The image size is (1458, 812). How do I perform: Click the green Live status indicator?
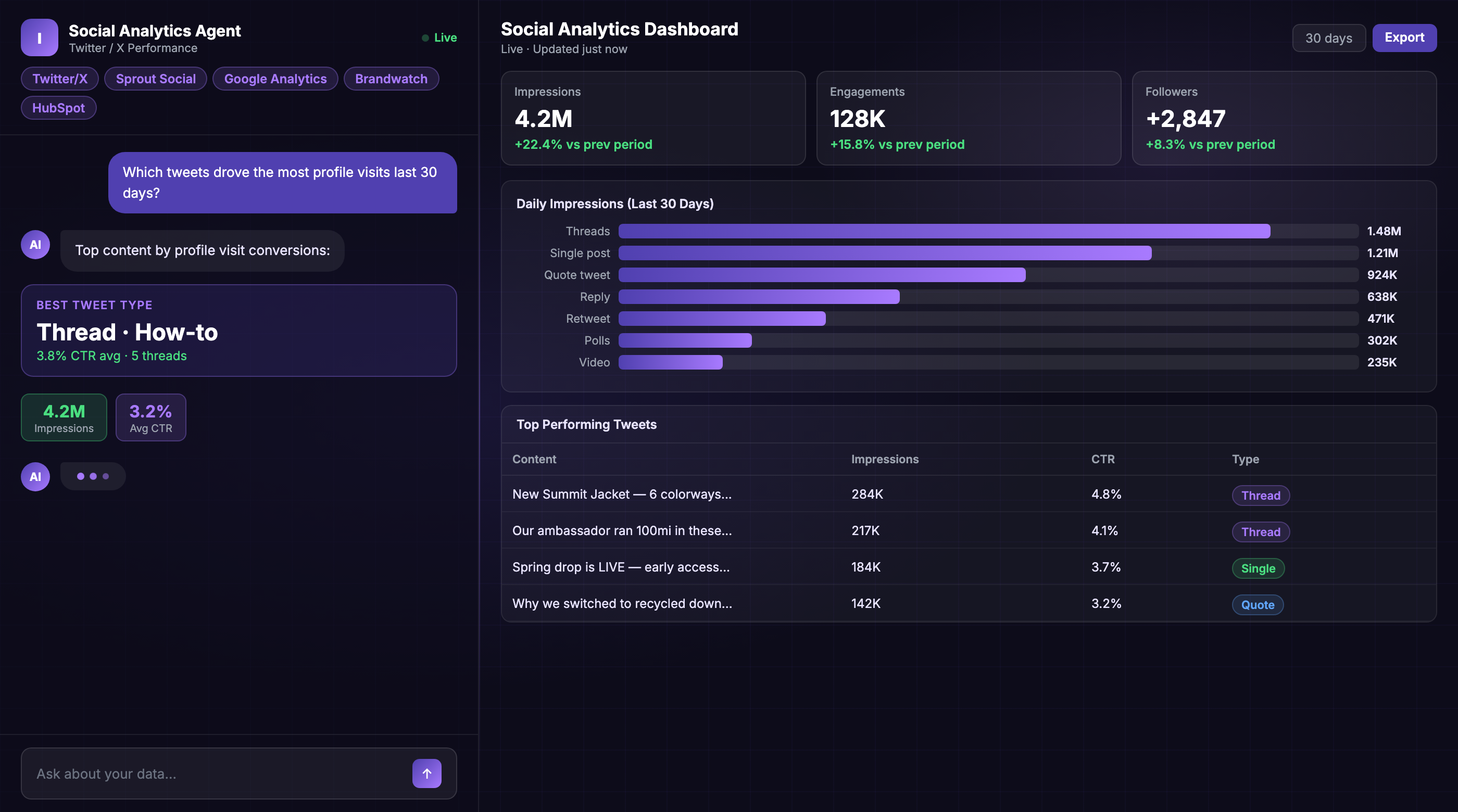[x=439, y=38]
